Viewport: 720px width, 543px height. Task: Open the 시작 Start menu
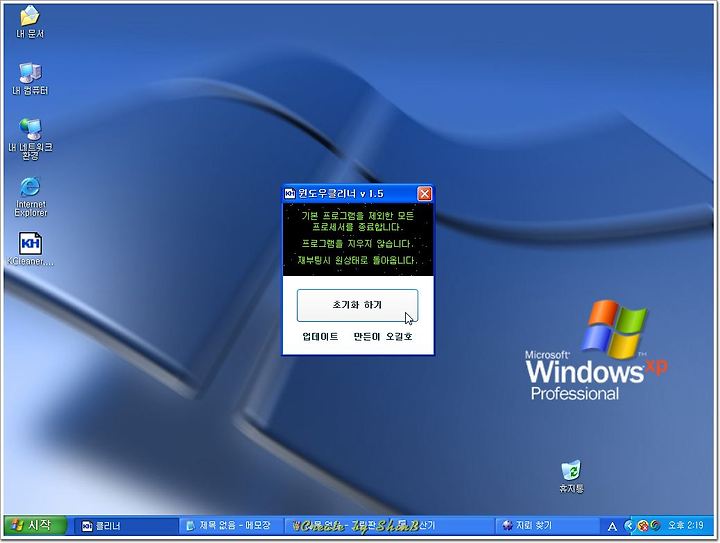click(36, 525)
